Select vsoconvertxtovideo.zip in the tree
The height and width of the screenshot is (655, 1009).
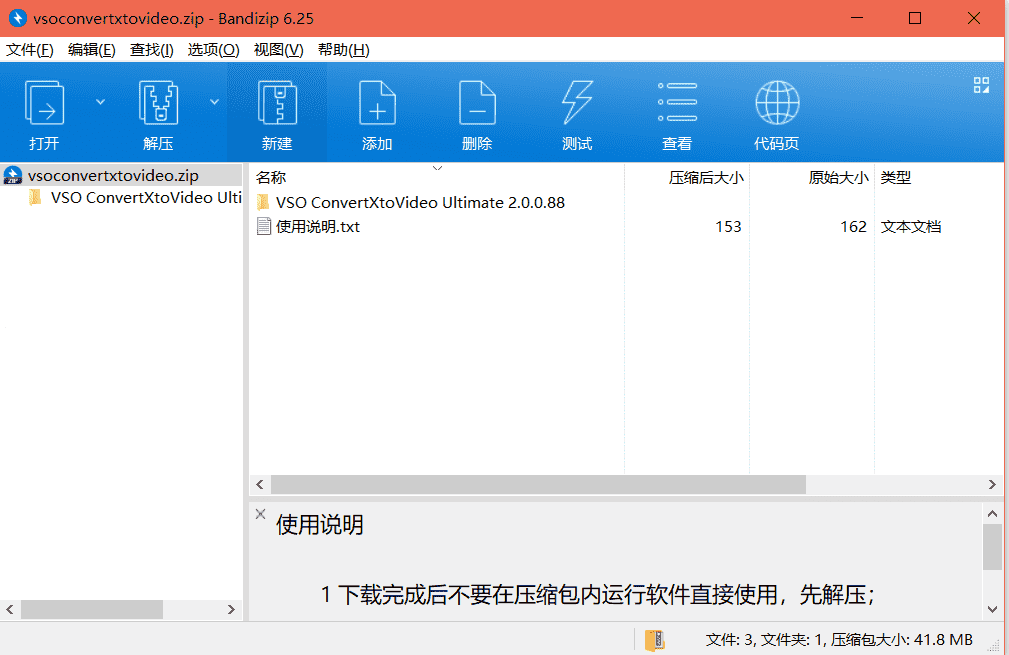[113, 176]
